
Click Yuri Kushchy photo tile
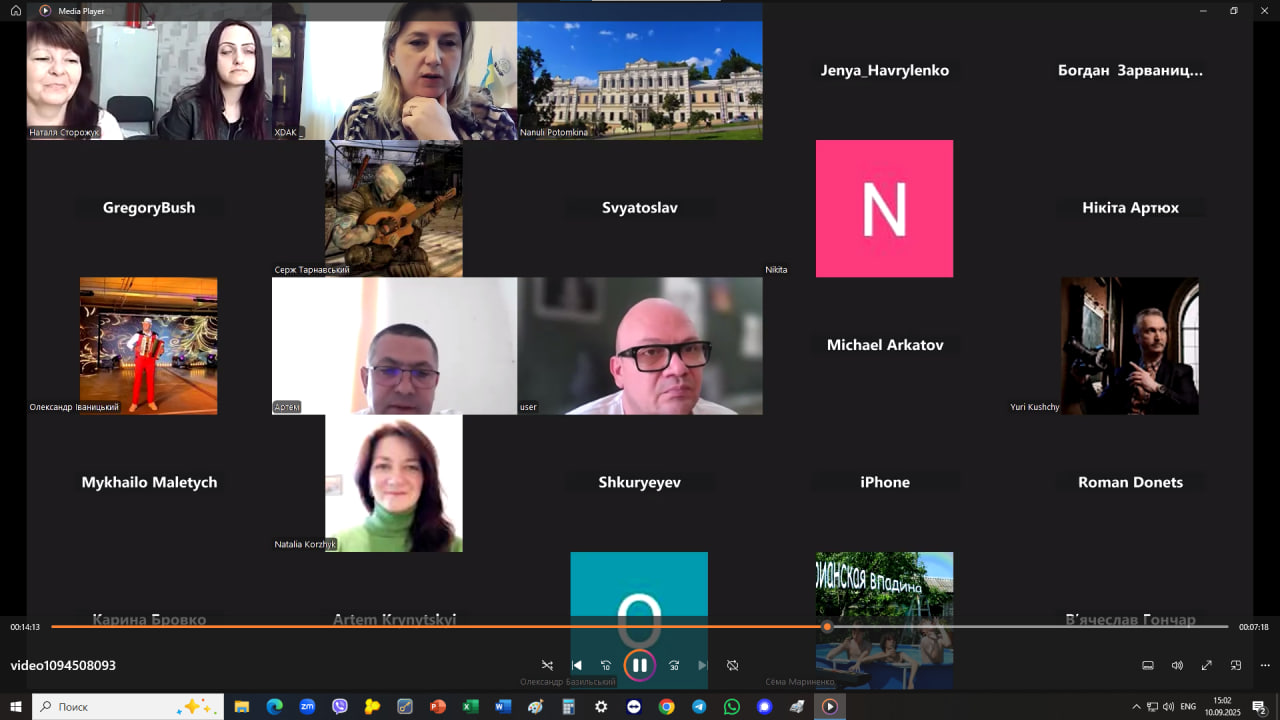pyautogui.click(x=1130, y=346)
